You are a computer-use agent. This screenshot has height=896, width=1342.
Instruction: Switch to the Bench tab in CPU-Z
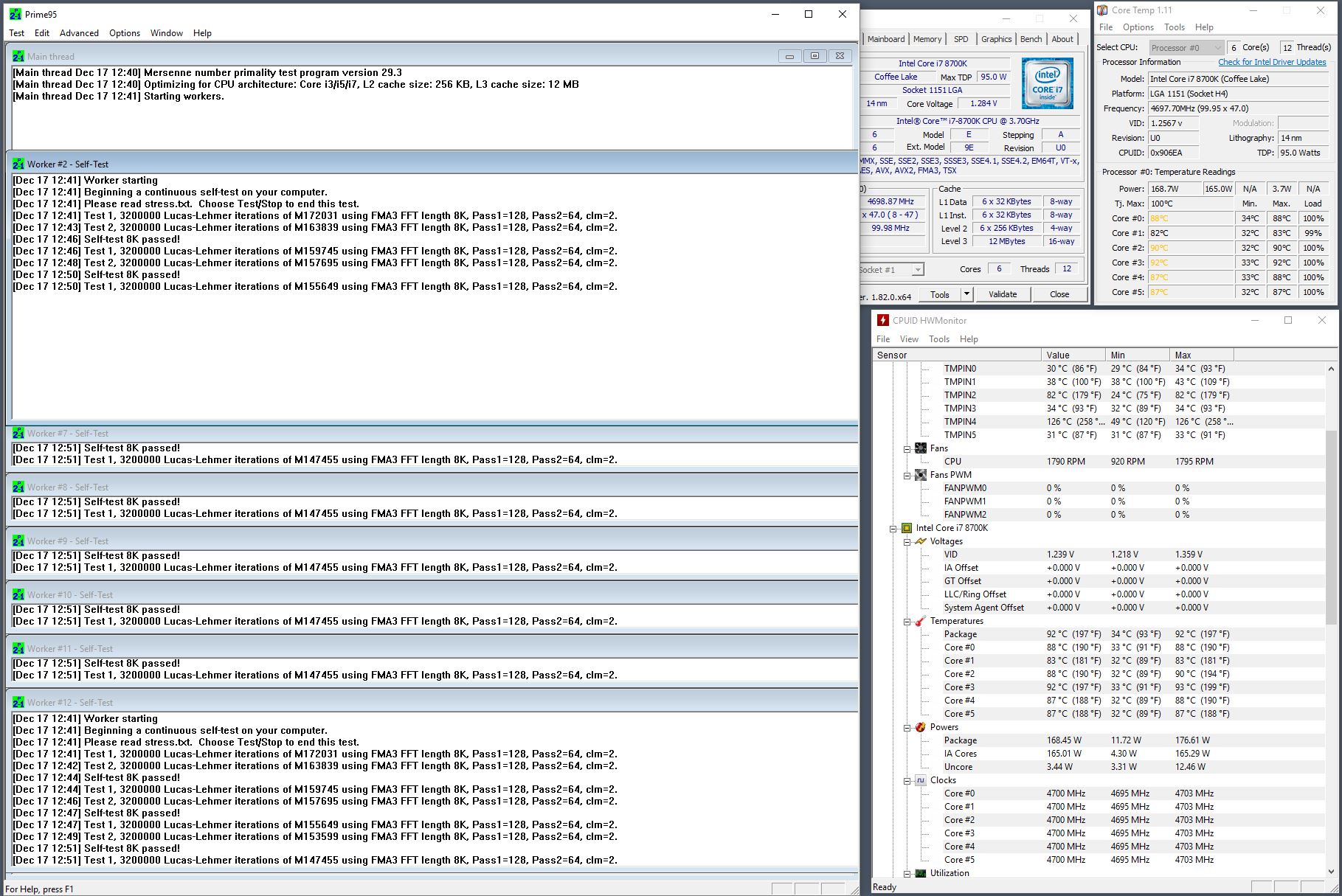pyautogui.click(x=1031, y=39)
